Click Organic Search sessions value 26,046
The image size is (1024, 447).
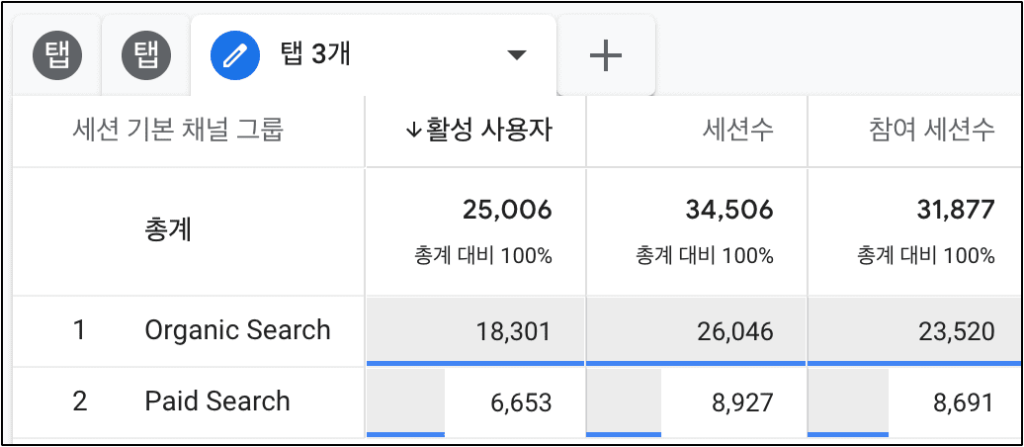coord(734,332)
